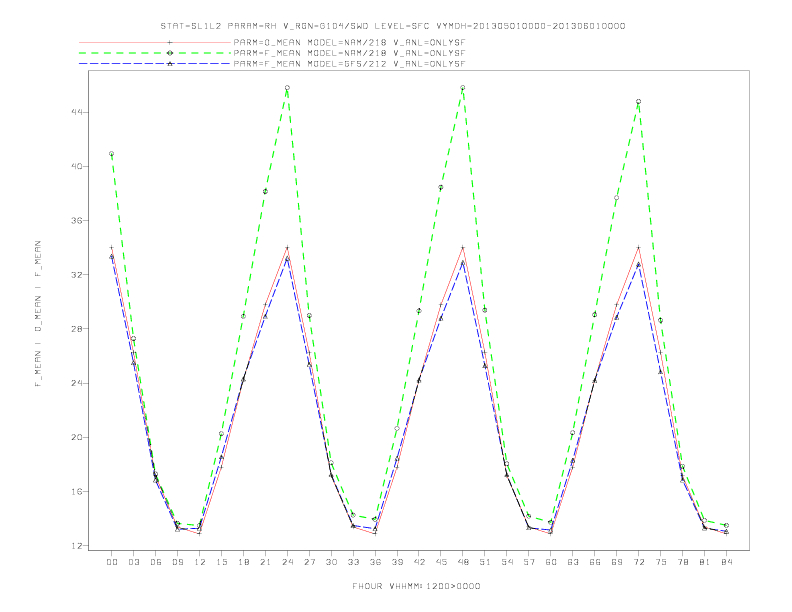This screenshot has height=612, width=792.
Task: Click y-axis tick label 24
Action: [x=77, y=383]
